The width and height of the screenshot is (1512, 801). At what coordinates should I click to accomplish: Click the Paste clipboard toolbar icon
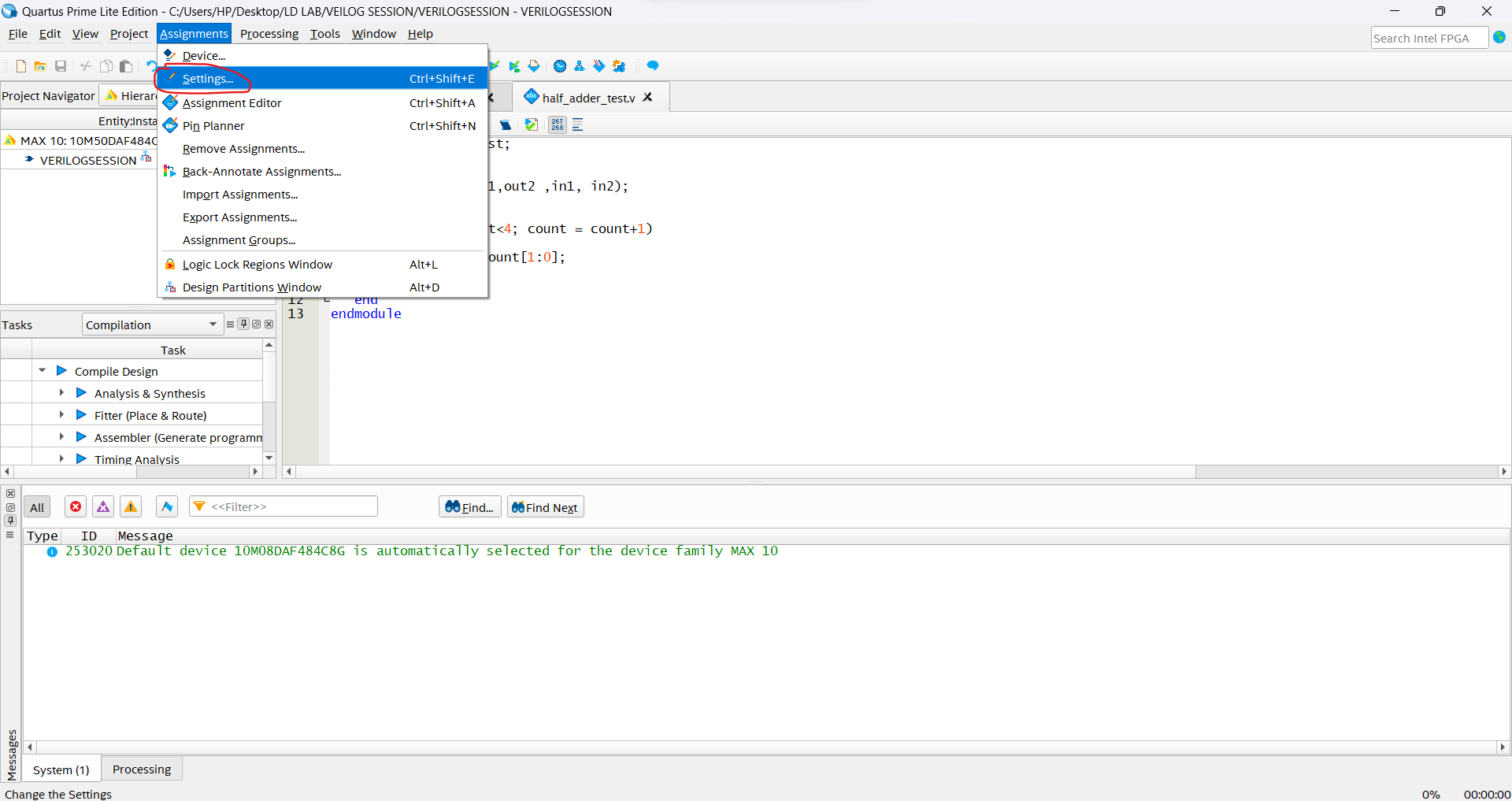[125, 66]
